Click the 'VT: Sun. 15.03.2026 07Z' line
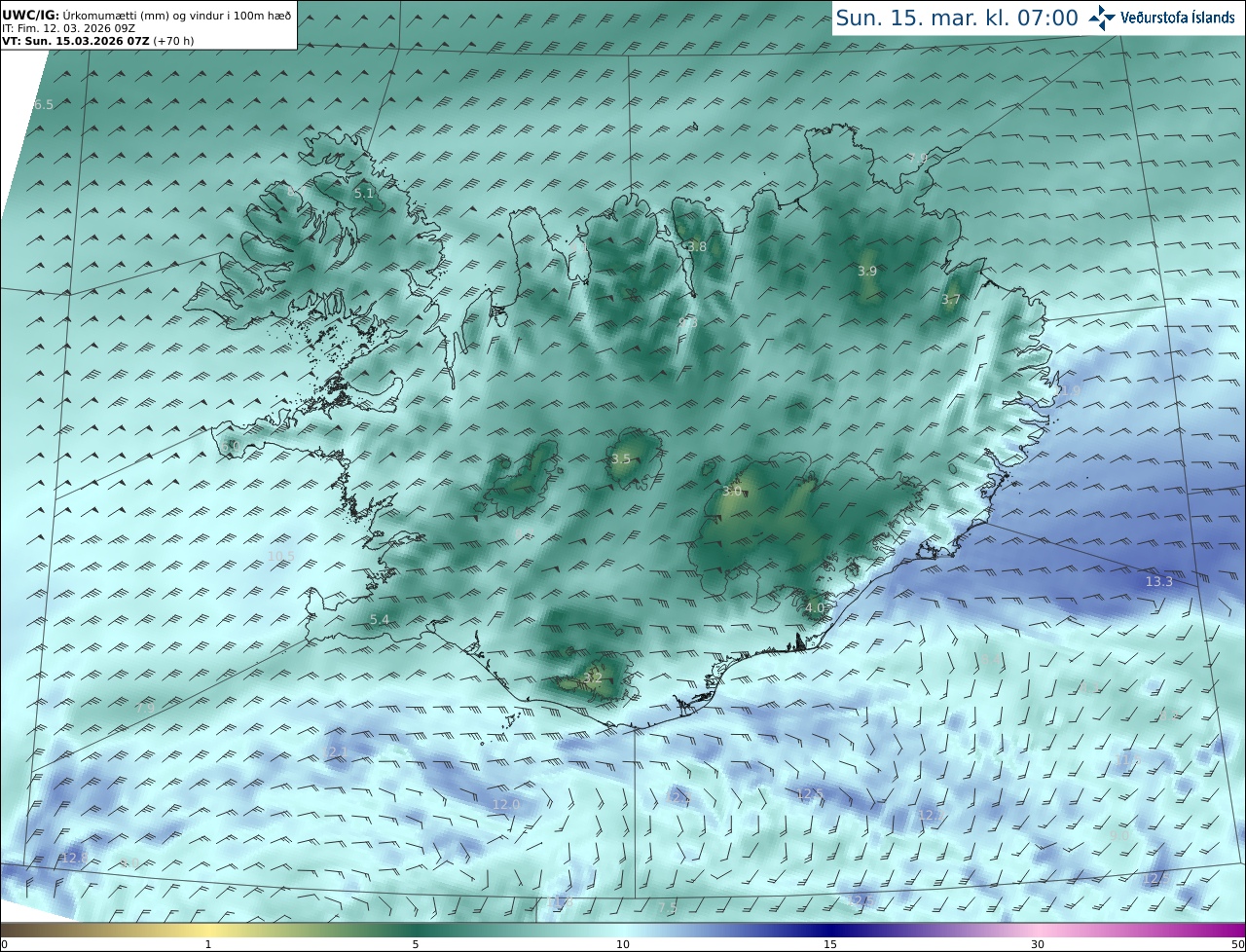Screen dimensions: 1246x952 (96, 41)
